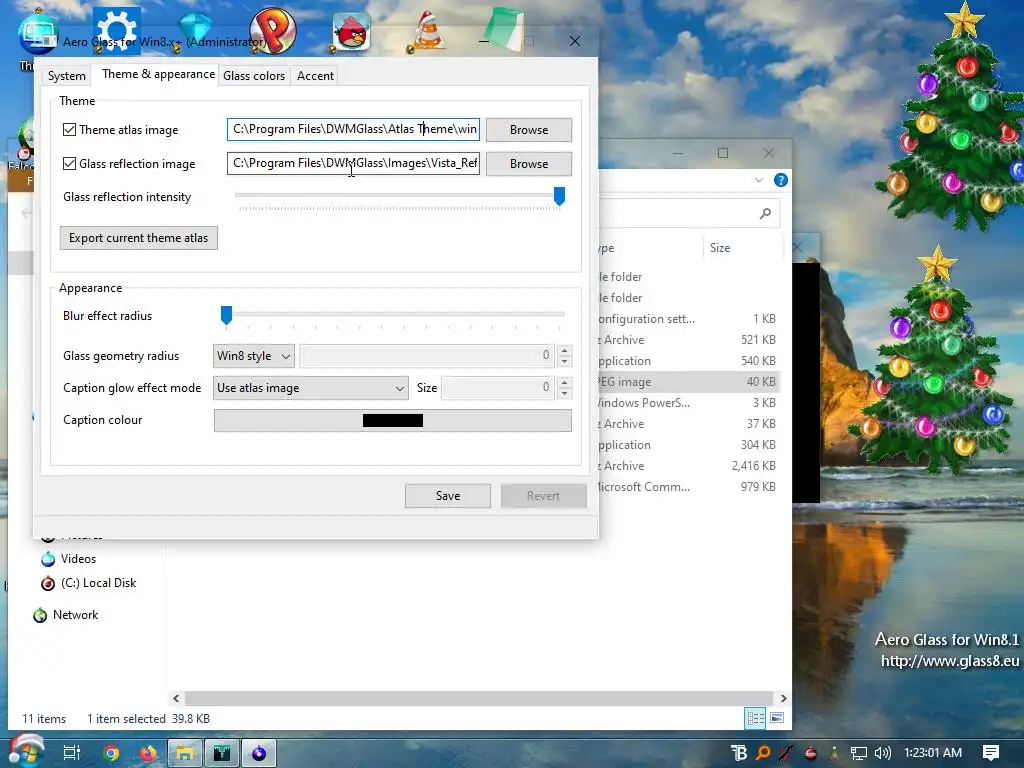Click the TB tray icon

pyautogui.click(x=739, y=753)
